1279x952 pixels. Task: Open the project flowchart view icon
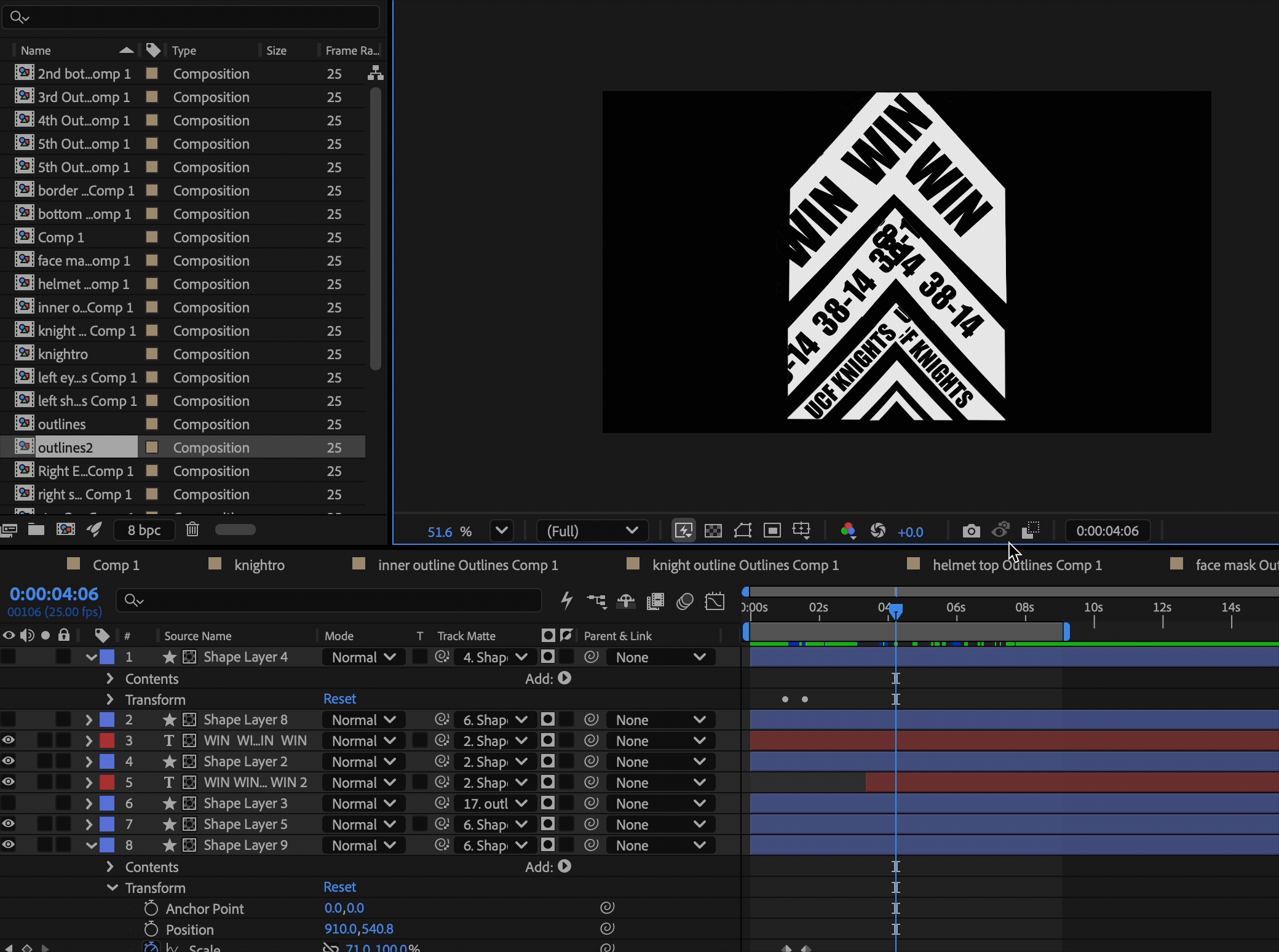[376, 74]
